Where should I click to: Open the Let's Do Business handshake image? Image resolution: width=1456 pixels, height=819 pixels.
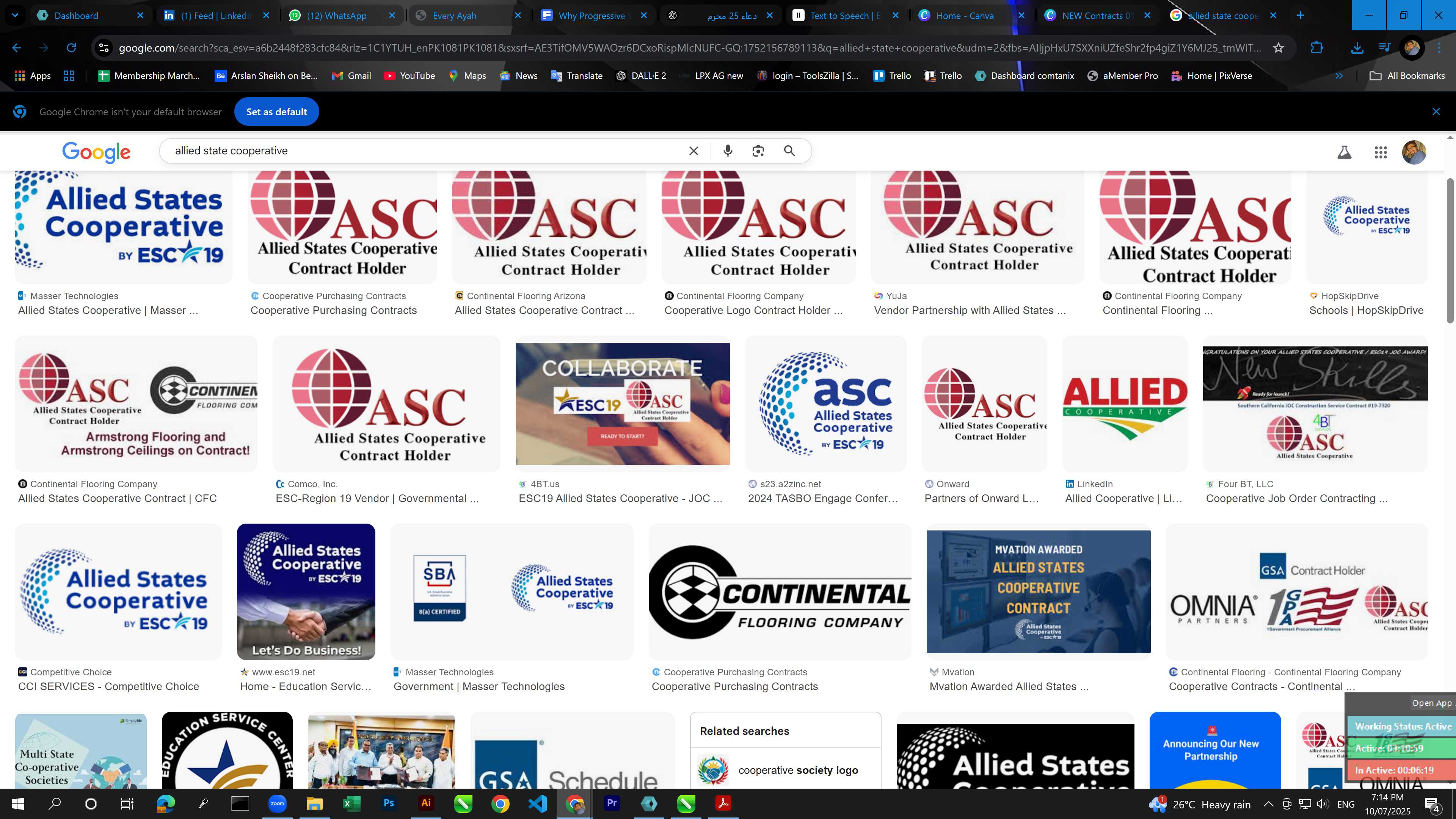click(x=306, y=591)
